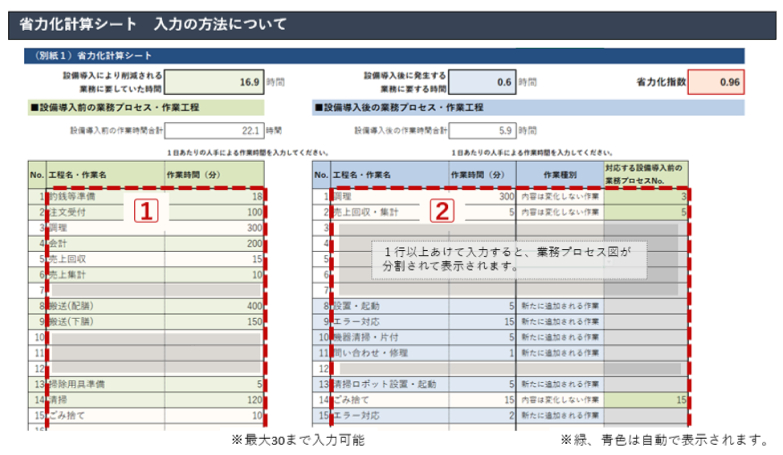The width and height of the screenshot is (783, 455).
Task: Click the 22.1 total time before installation field
Action: 214,131
